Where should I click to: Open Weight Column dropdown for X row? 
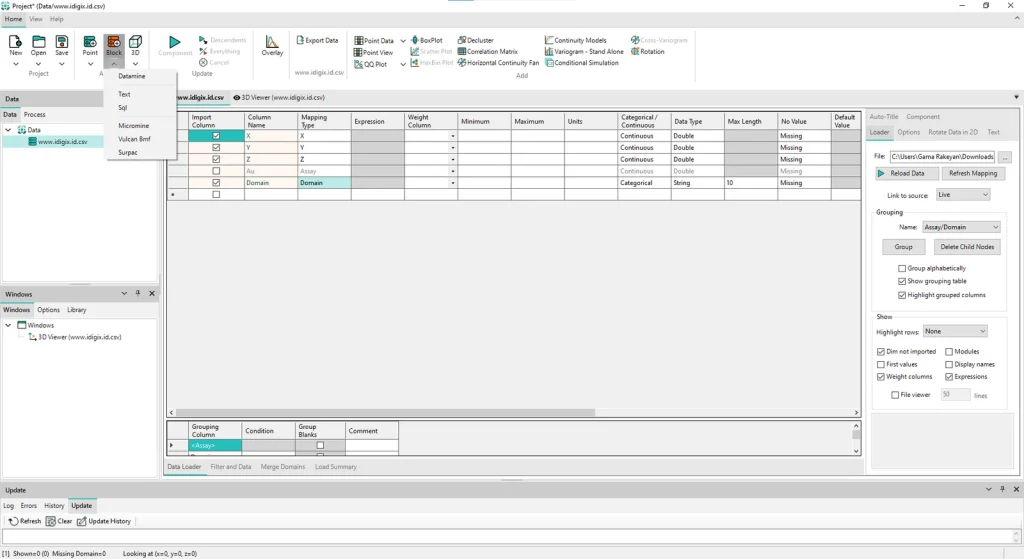(453, 136)
